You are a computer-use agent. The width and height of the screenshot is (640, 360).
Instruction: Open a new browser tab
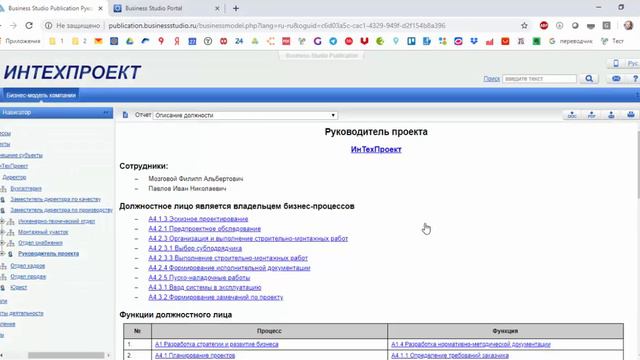coord(236,8)
